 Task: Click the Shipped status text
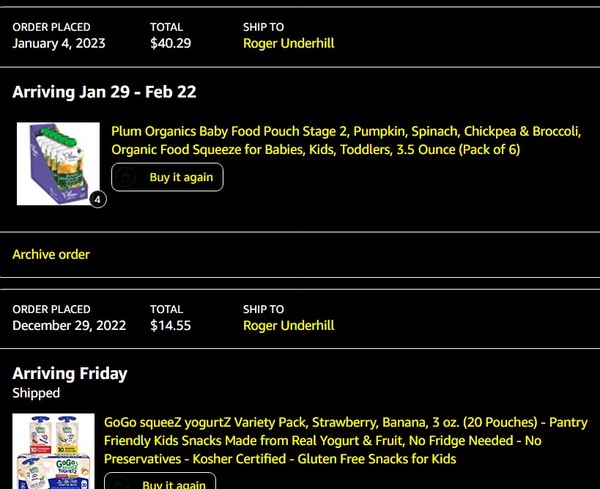(36, 393)
